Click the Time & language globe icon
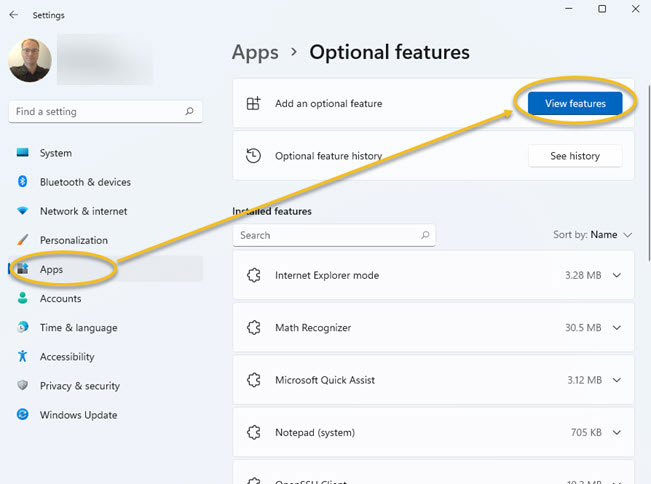 pos(23,327)
